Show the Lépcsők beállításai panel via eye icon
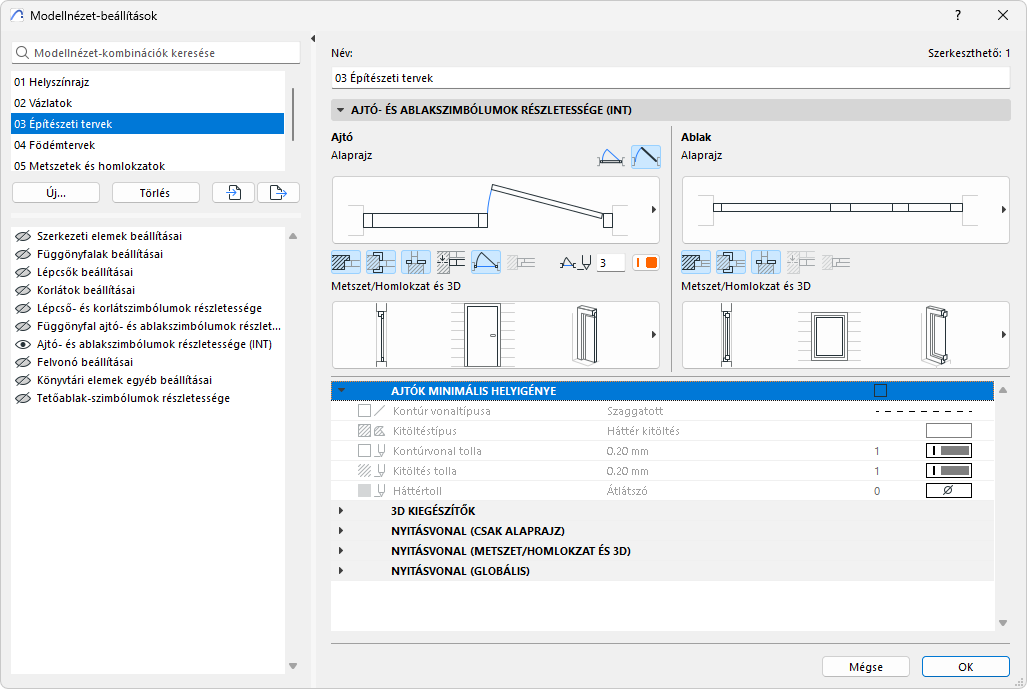Screen dimensions: 1027x689 (23, 272)
